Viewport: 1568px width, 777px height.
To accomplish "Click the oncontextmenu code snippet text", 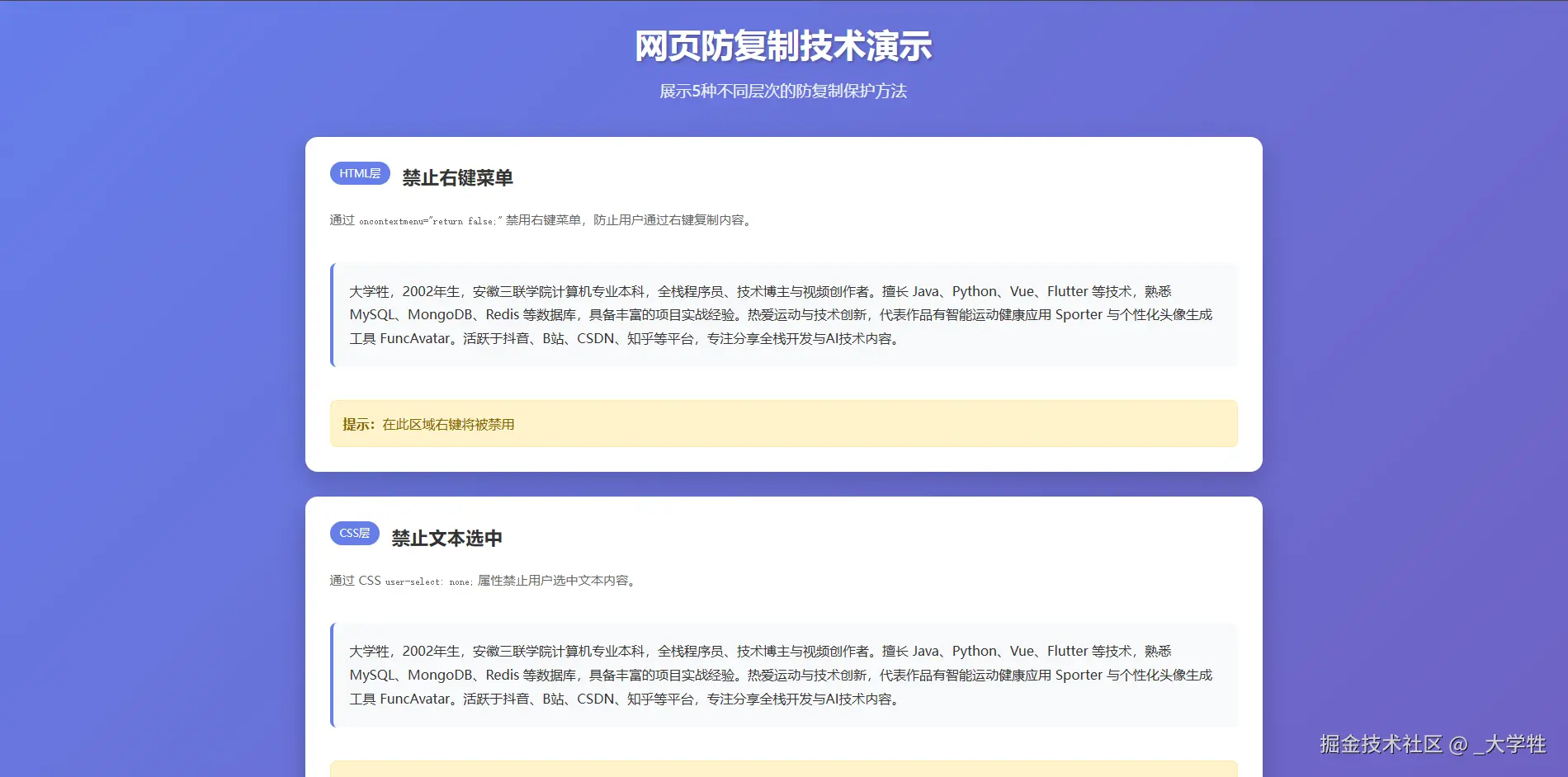I will coord(429,221).
